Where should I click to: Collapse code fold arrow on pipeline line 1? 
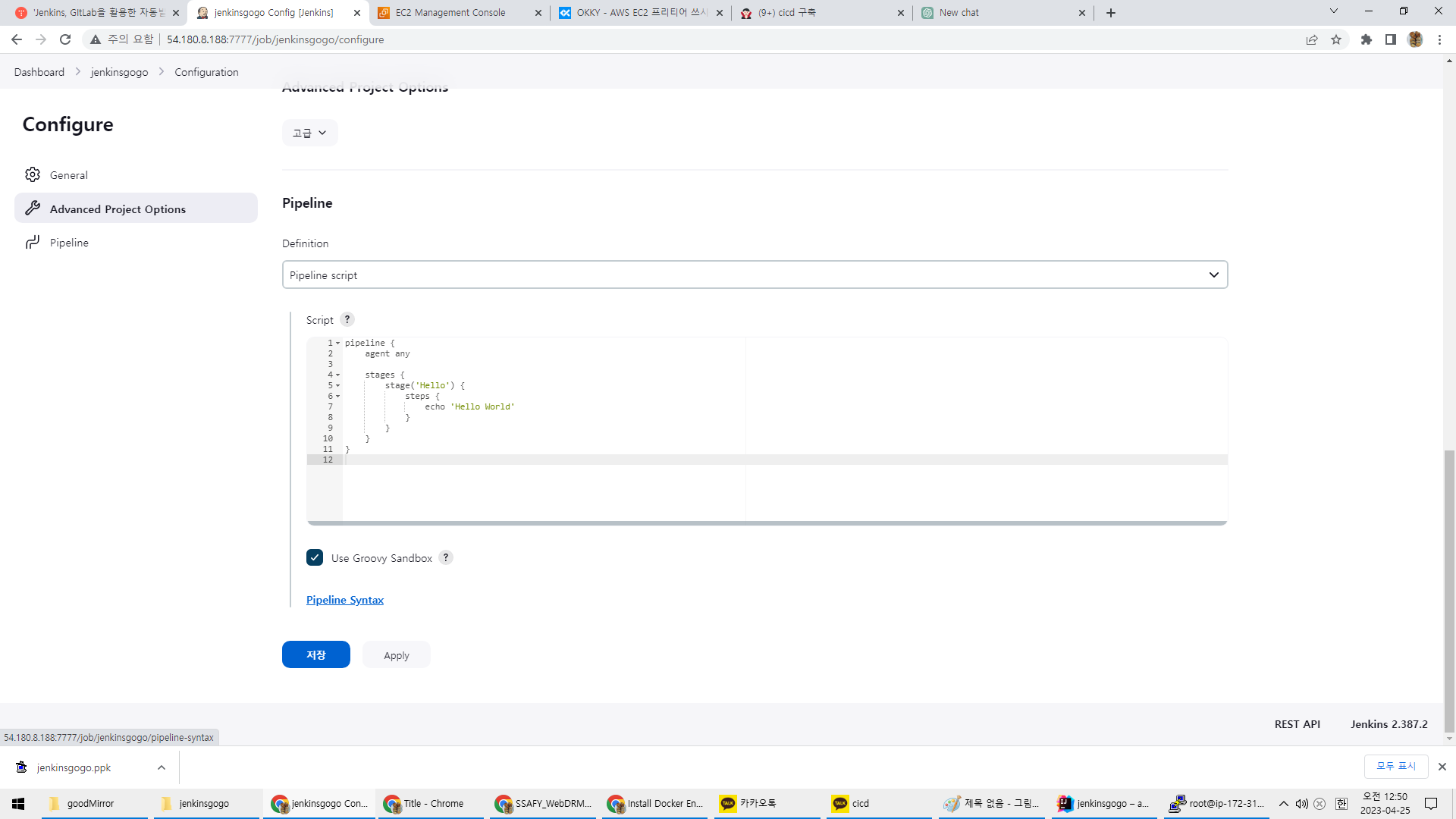[x=338, y=344]
